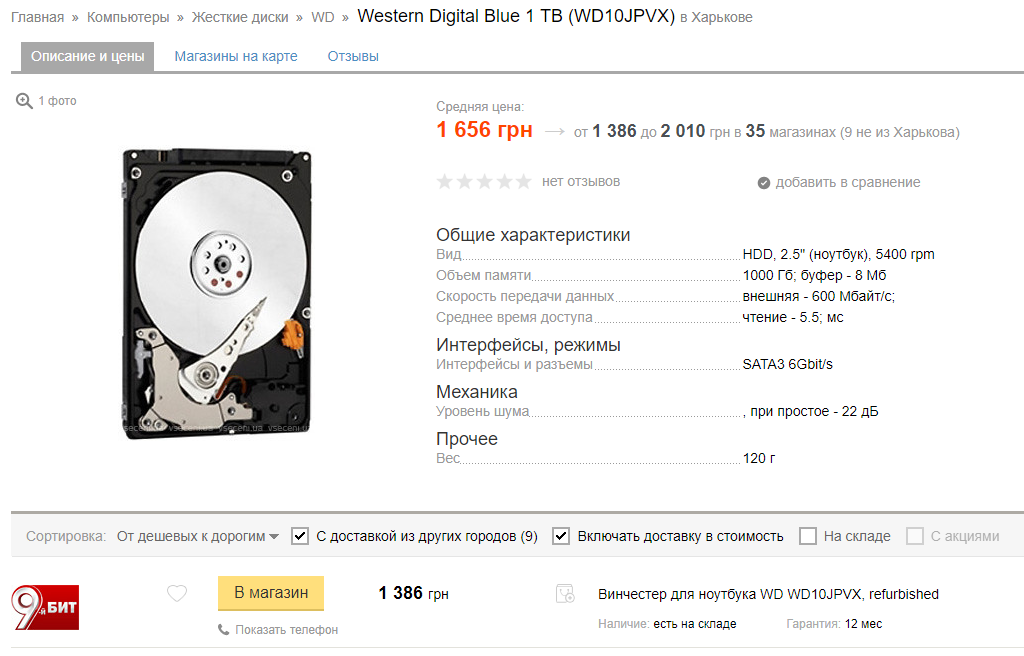The width and height of the screenshot is (1024, 656).
Task: Click the heart favorite icon
Action: point(177,594)
